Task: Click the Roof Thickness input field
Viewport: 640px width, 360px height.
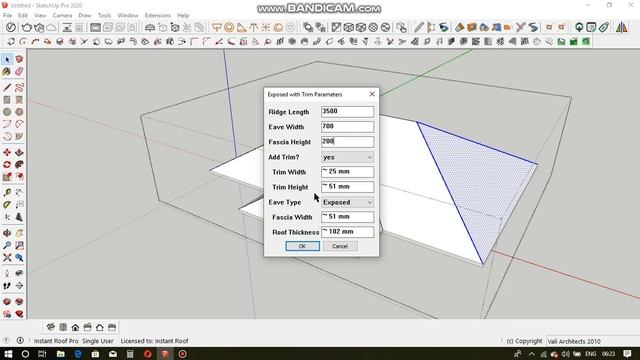Action: [x=347, y=232]
